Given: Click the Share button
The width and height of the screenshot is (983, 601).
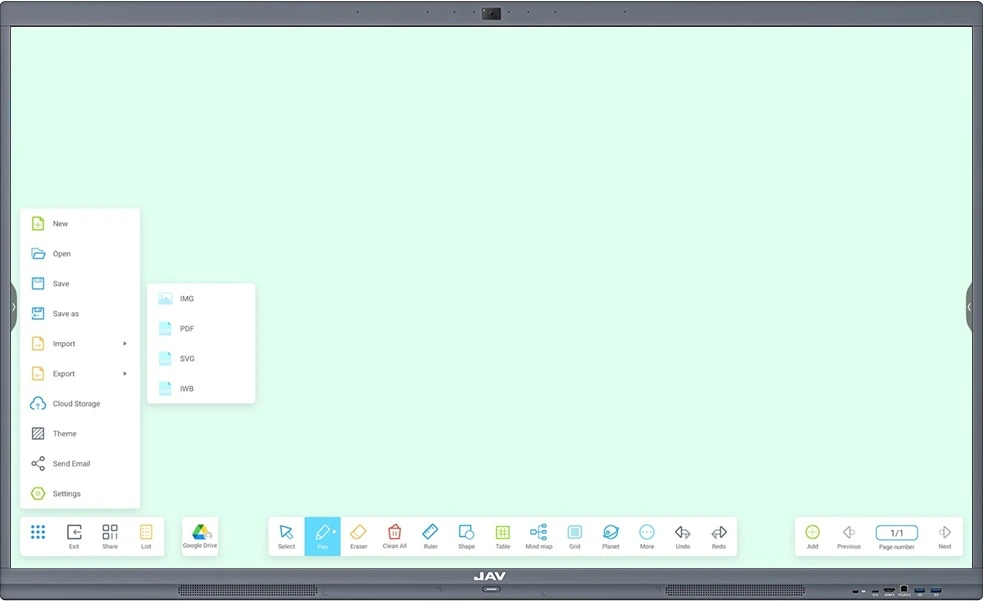Looking at the screenshot, I should click(x=110, y=535).
